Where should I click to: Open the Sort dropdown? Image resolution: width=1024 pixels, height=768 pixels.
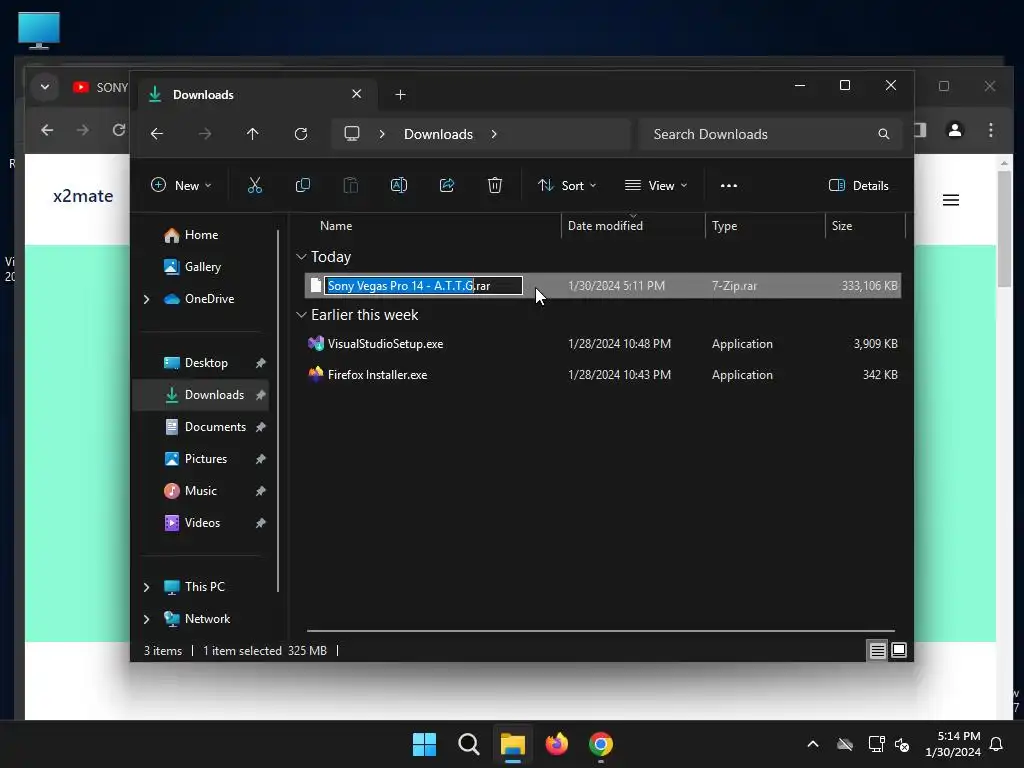click(567, 185)
